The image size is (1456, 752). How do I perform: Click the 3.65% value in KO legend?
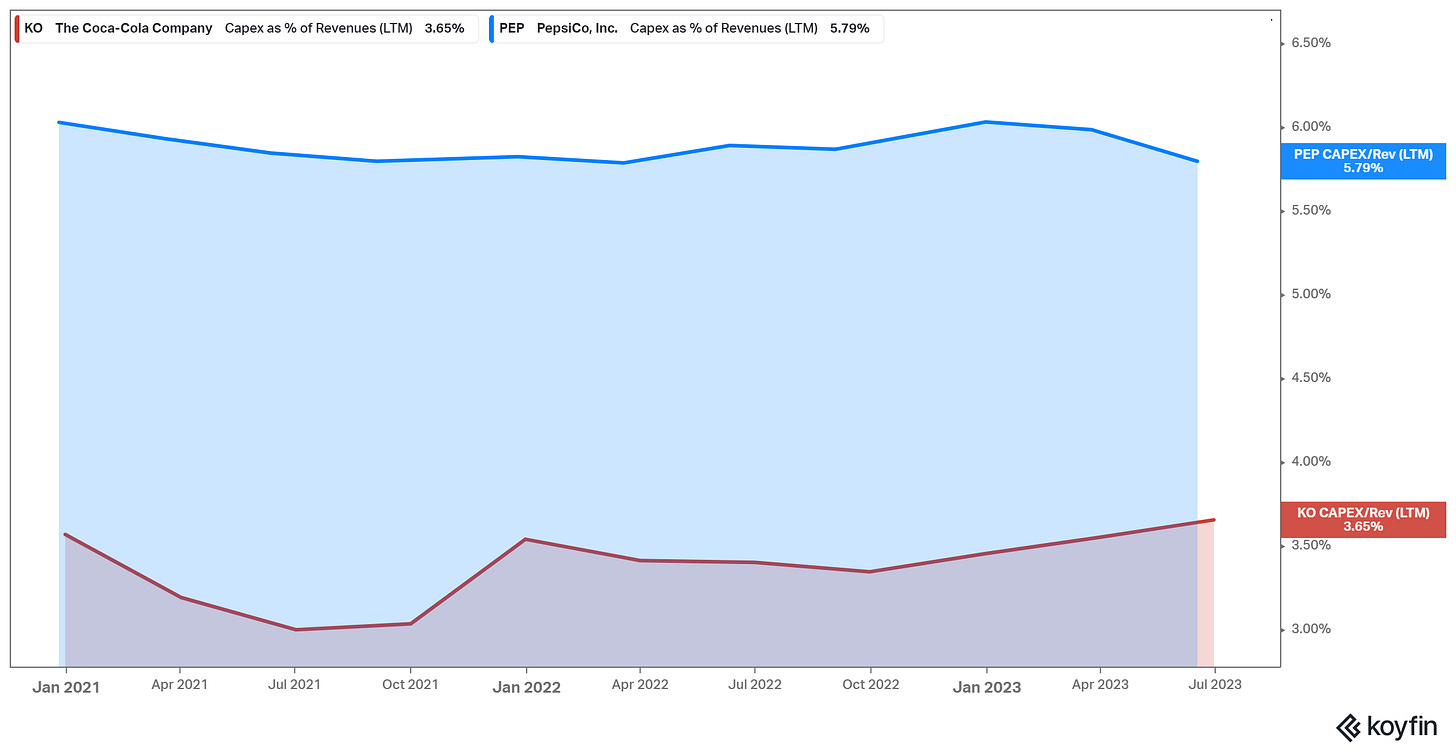pos(444,28)
